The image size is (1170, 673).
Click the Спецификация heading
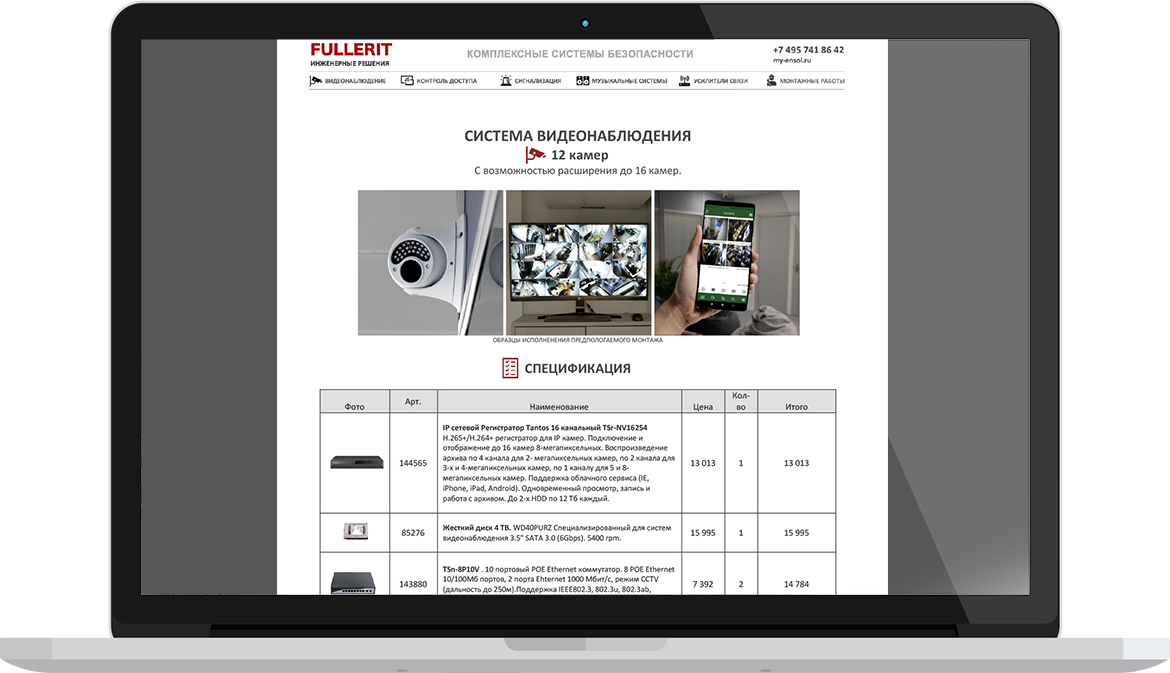click(578, 369)
